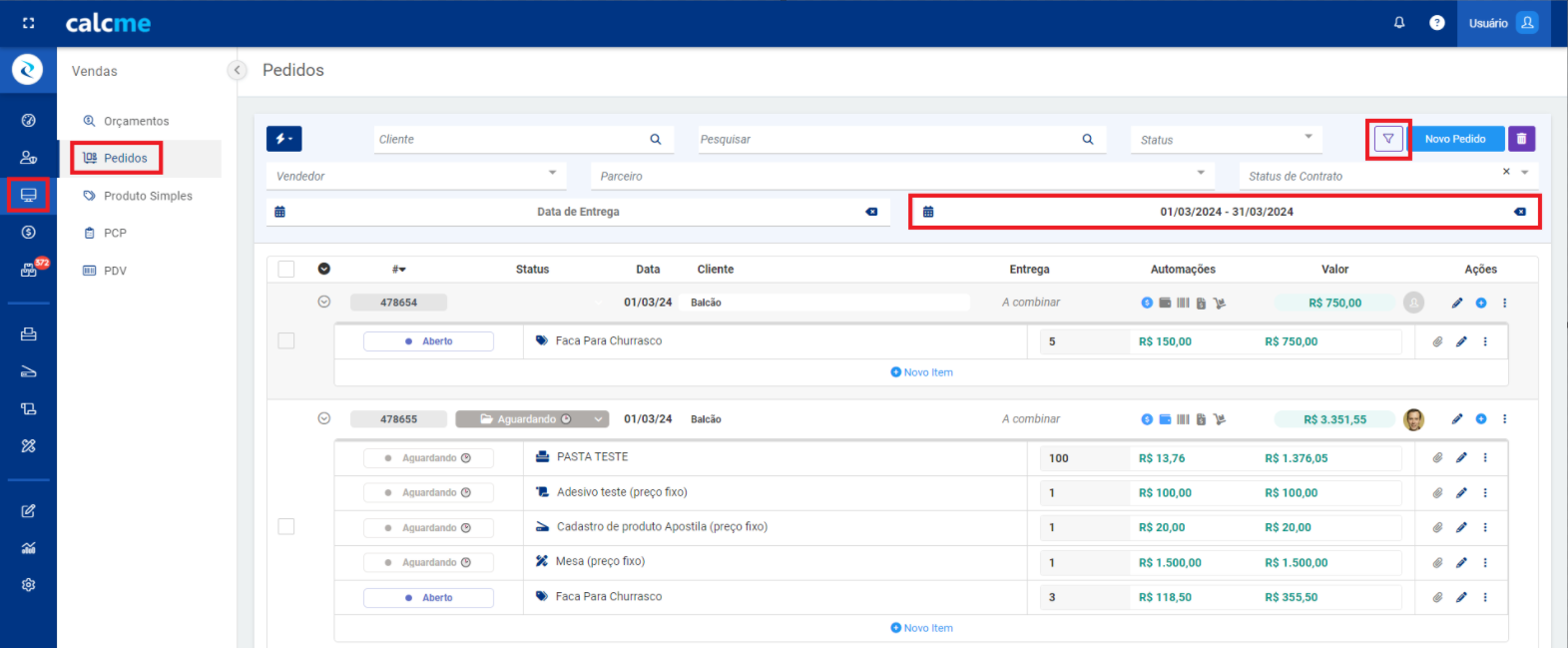Image resolution: width=1568 pixels, height=648 pixels.
Task: Open the help question mark icon
Action: (1436, 23)
